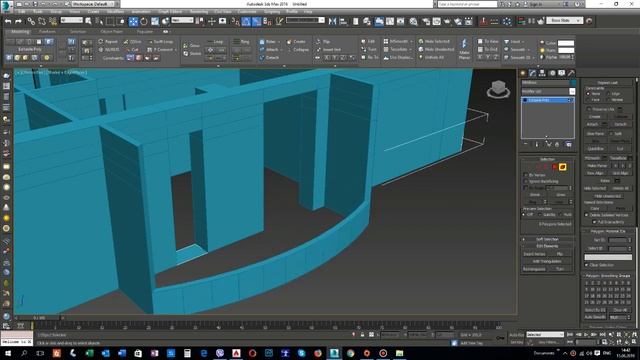640x360 pixels.
Task: Toggle Delete Isolated Vertices checkbox
Action: tap(587, 215)
